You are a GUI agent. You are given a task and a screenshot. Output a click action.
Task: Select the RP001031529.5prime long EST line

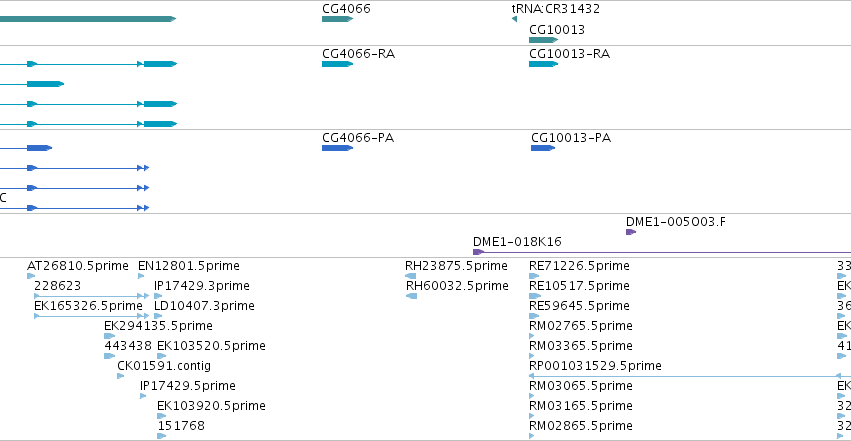click(690, 376)
